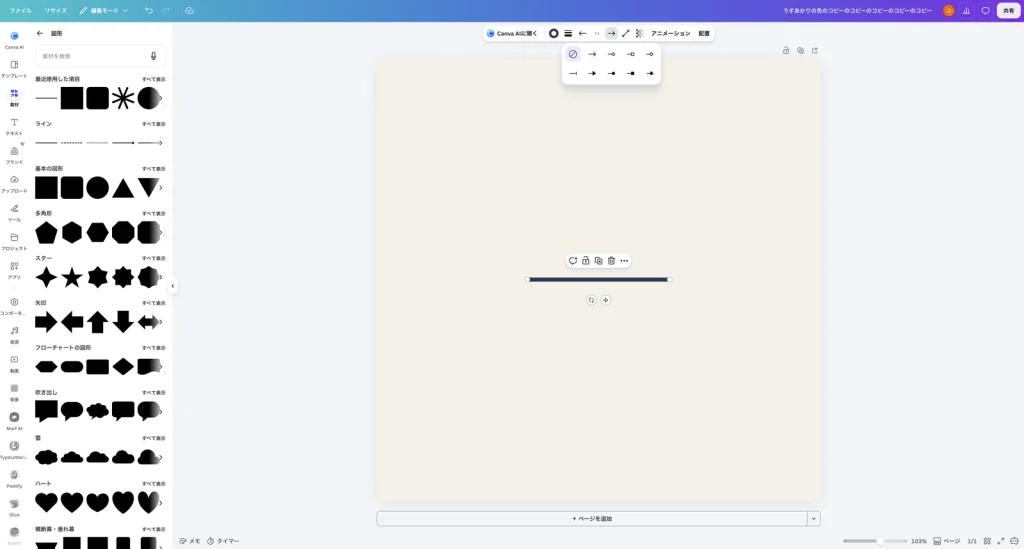1024x549 pixels.
Task: Select the bar line-end option
Action: click(573, 74)
